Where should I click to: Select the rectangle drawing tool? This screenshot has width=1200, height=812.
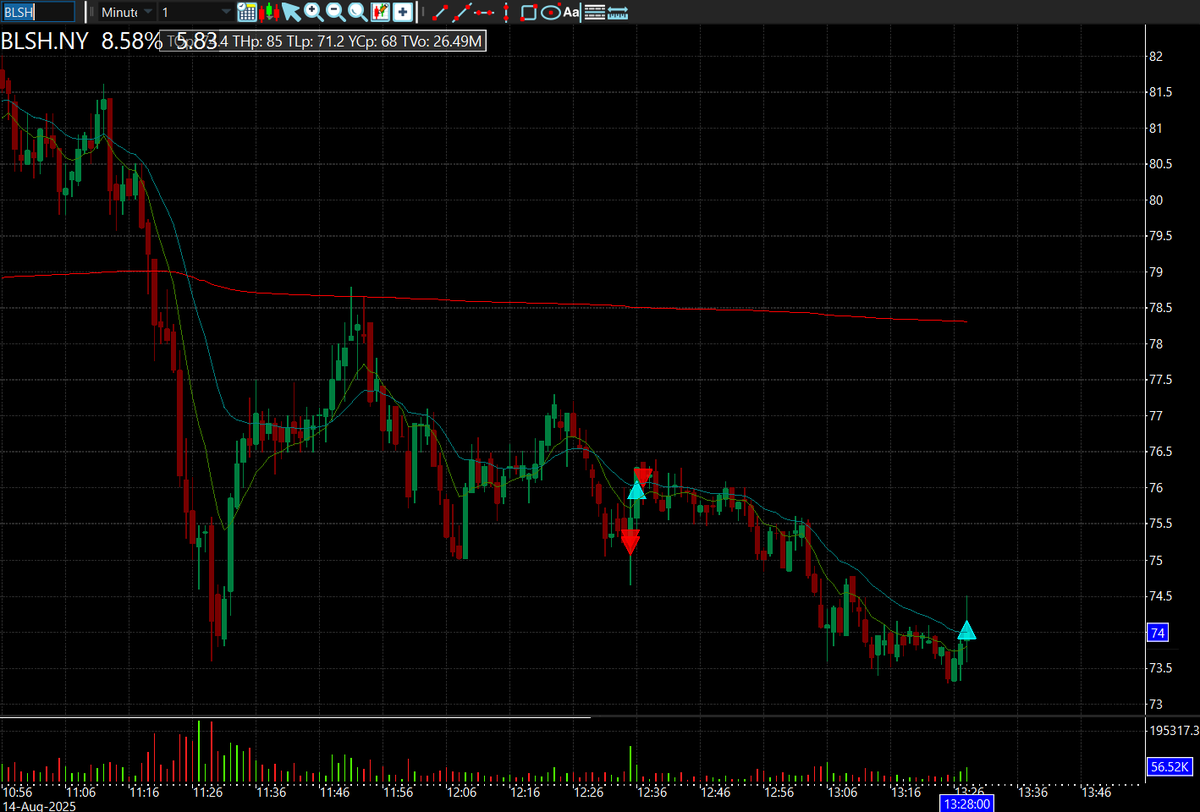[529, 12]
